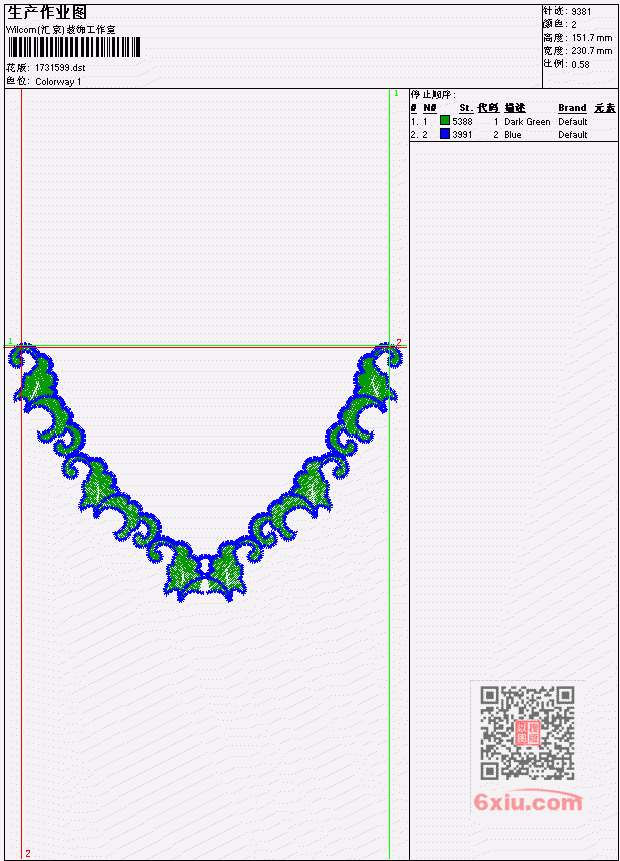
Task: Click the green "1" label atop the vertical guide
Action: point(396,93)
